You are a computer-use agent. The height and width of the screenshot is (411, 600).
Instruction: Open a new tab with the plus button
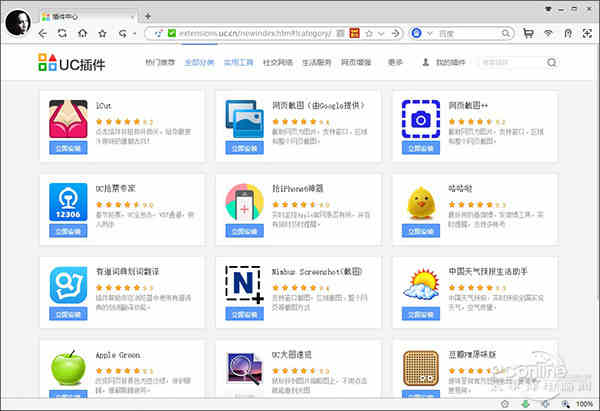click(x=148, y=16)
